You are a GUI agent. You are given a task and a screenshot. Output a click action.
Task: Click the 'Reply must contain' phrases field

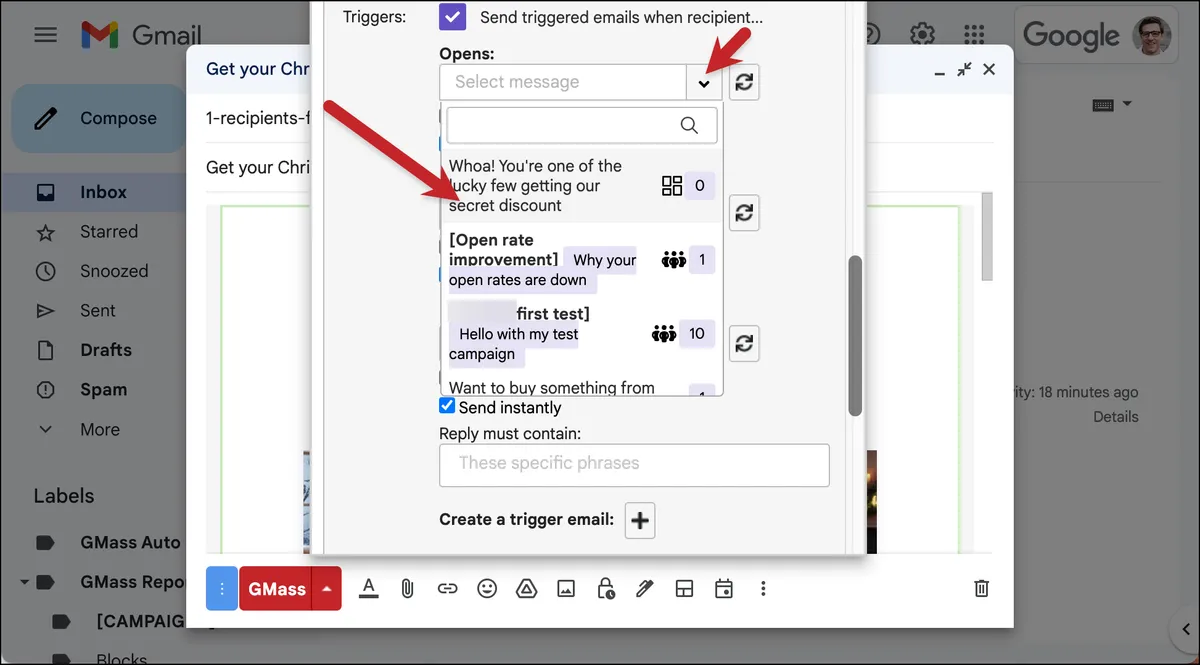point(634,465)
